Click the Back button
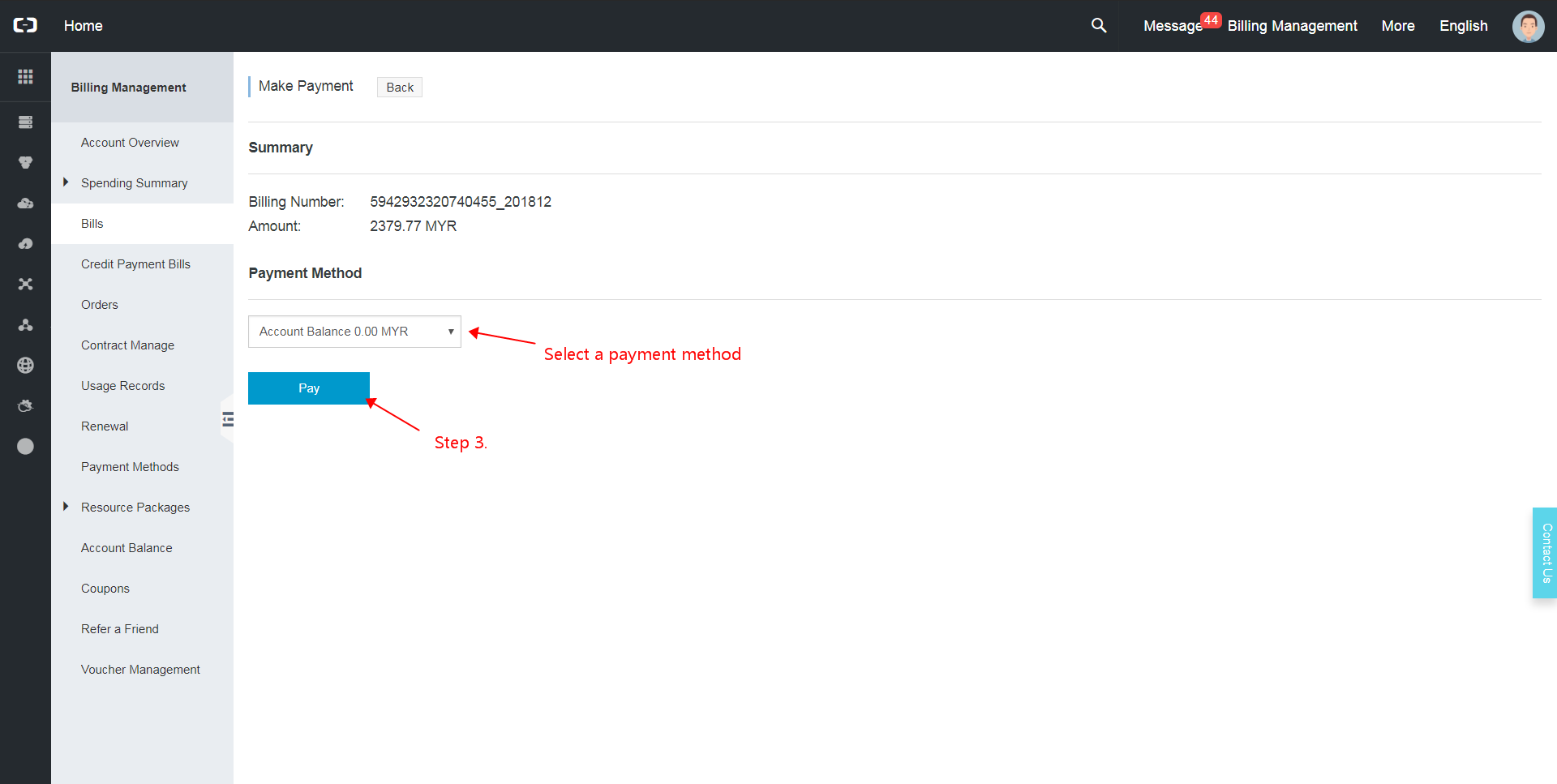The width and height of the screenshot is (1557, 784). [400, 88]
